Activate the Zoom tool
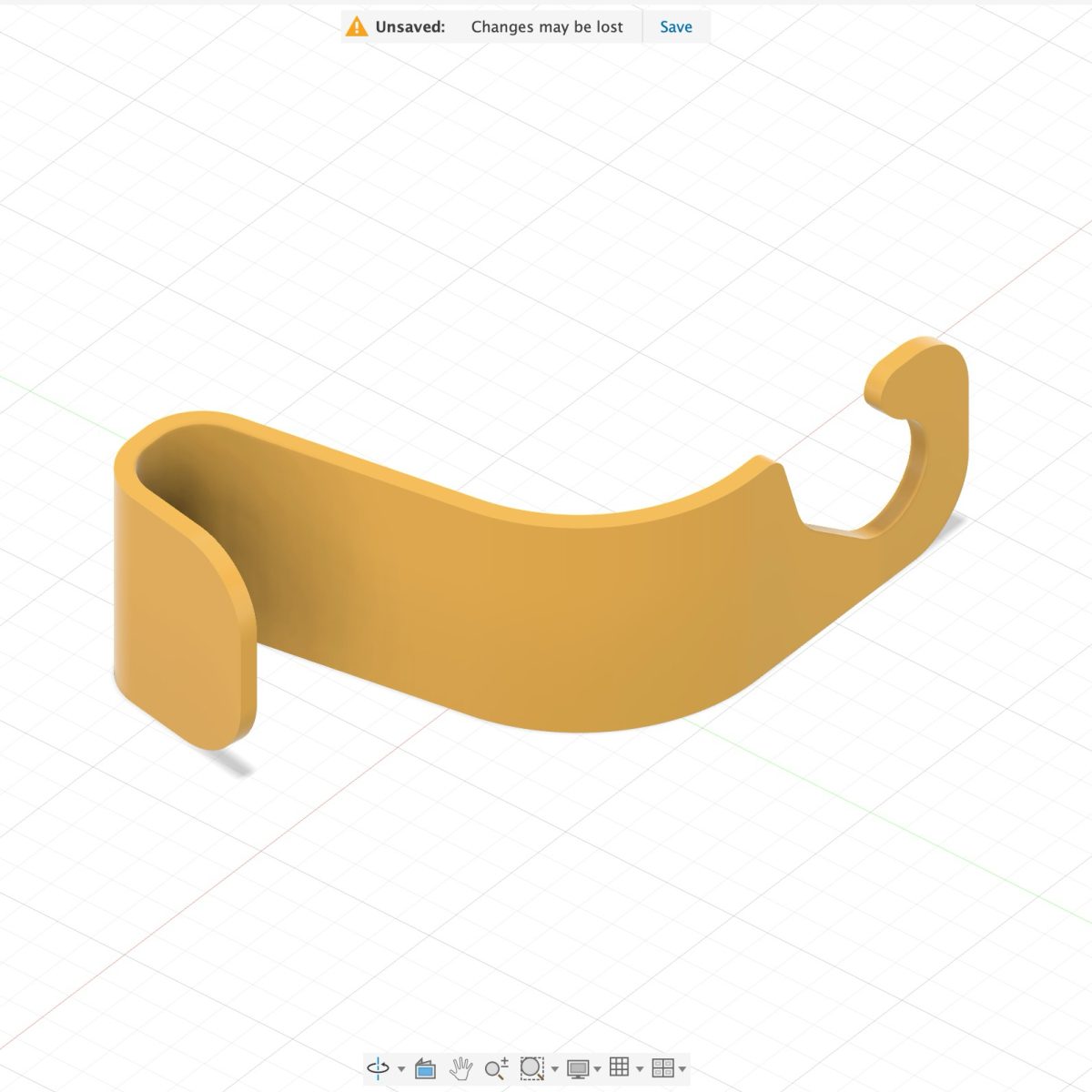This screenshot has width=1092, height=1092. point(496,1067)
